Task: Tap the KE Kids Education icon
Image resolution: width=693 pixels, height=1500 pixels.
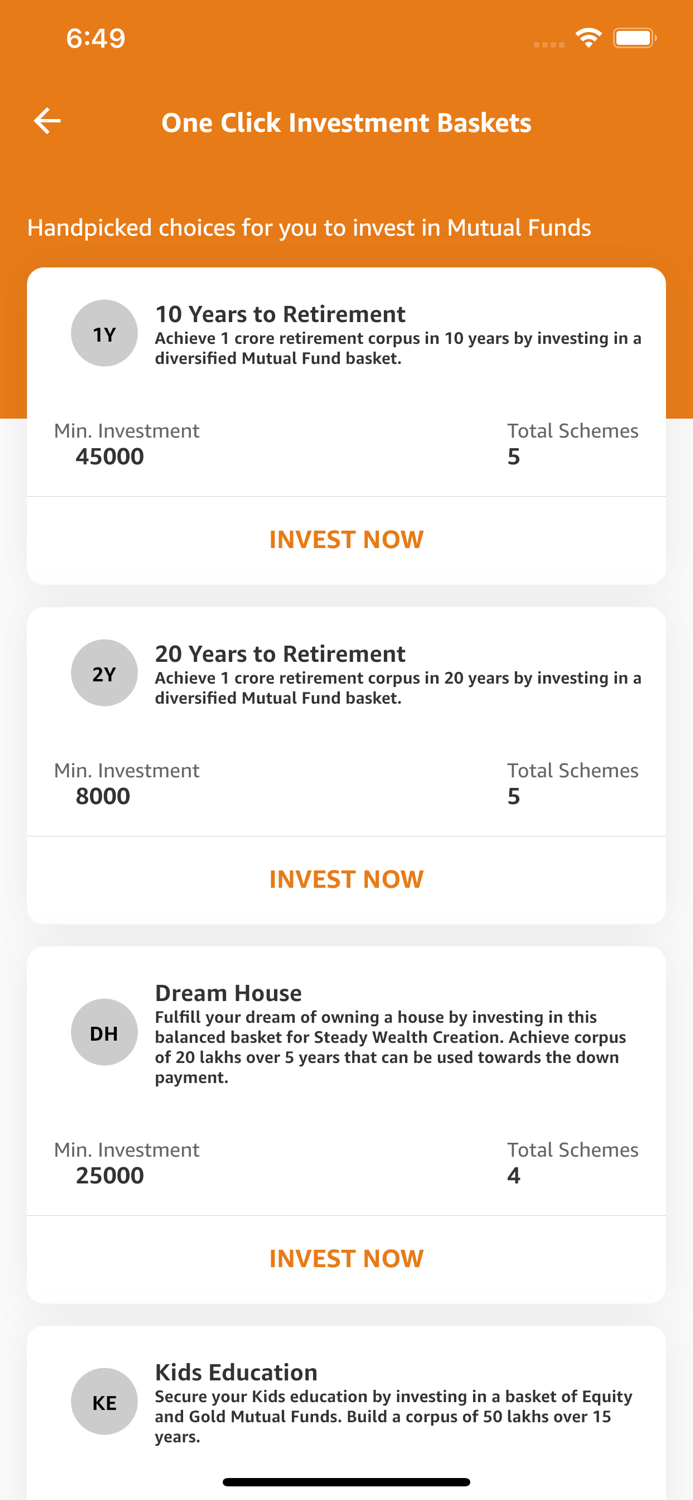Action: click(x=104, y=1402)
